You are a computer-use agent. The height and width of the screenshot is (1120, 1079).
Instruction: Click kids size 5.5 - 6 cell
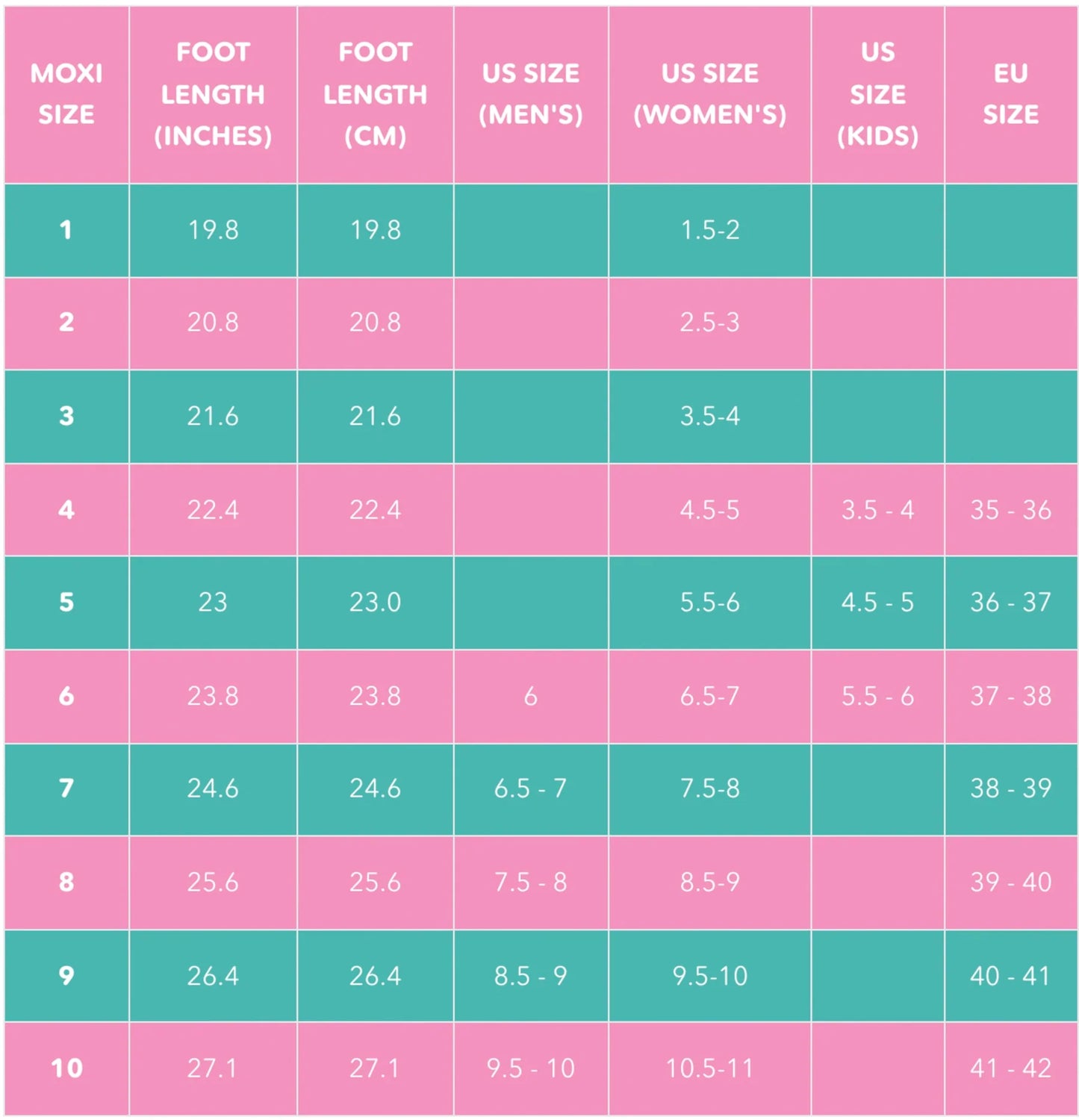point(877,696)
